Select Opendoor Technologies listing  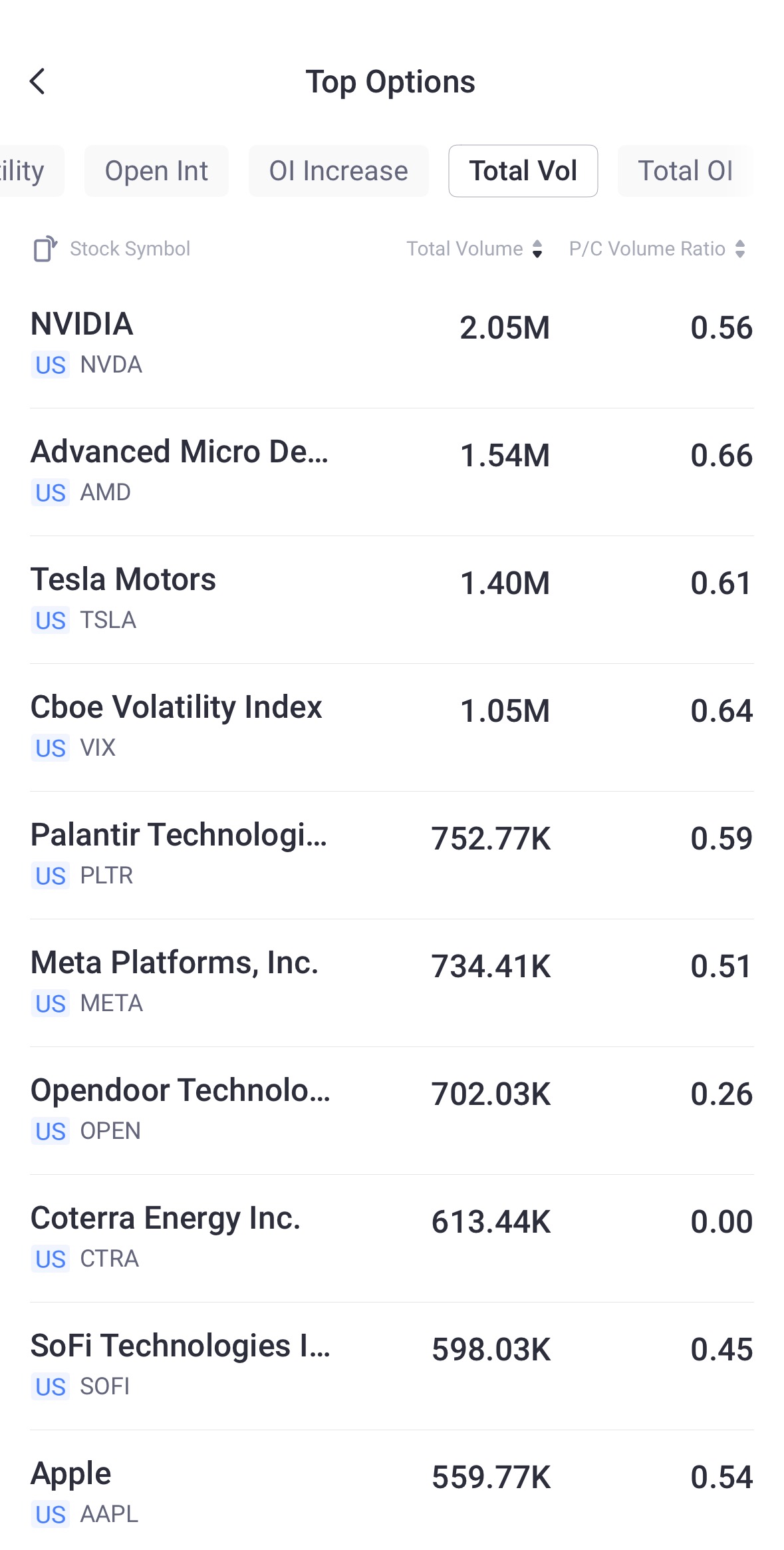(x=392, y=1110)
